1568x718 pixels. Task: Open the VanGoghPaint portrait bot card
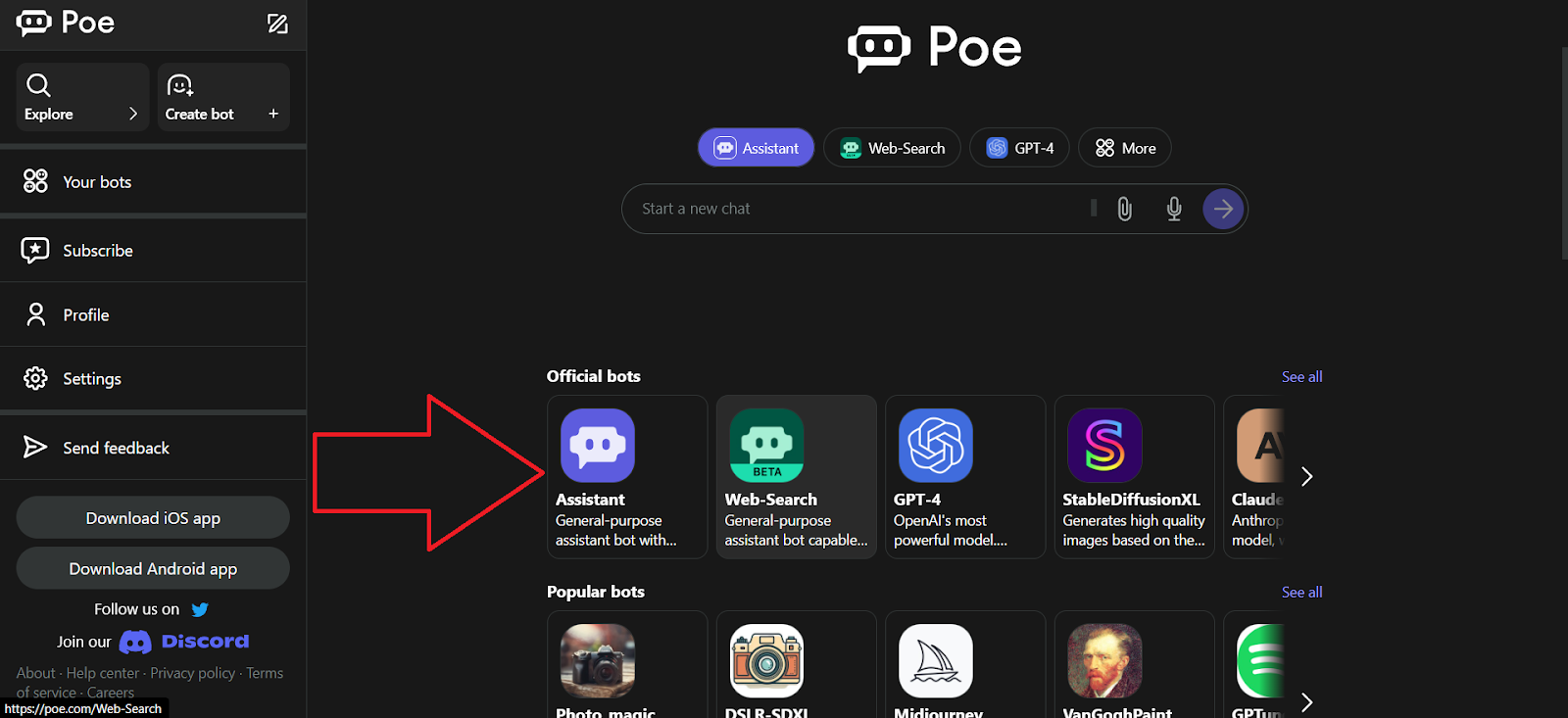point(1135,665)
